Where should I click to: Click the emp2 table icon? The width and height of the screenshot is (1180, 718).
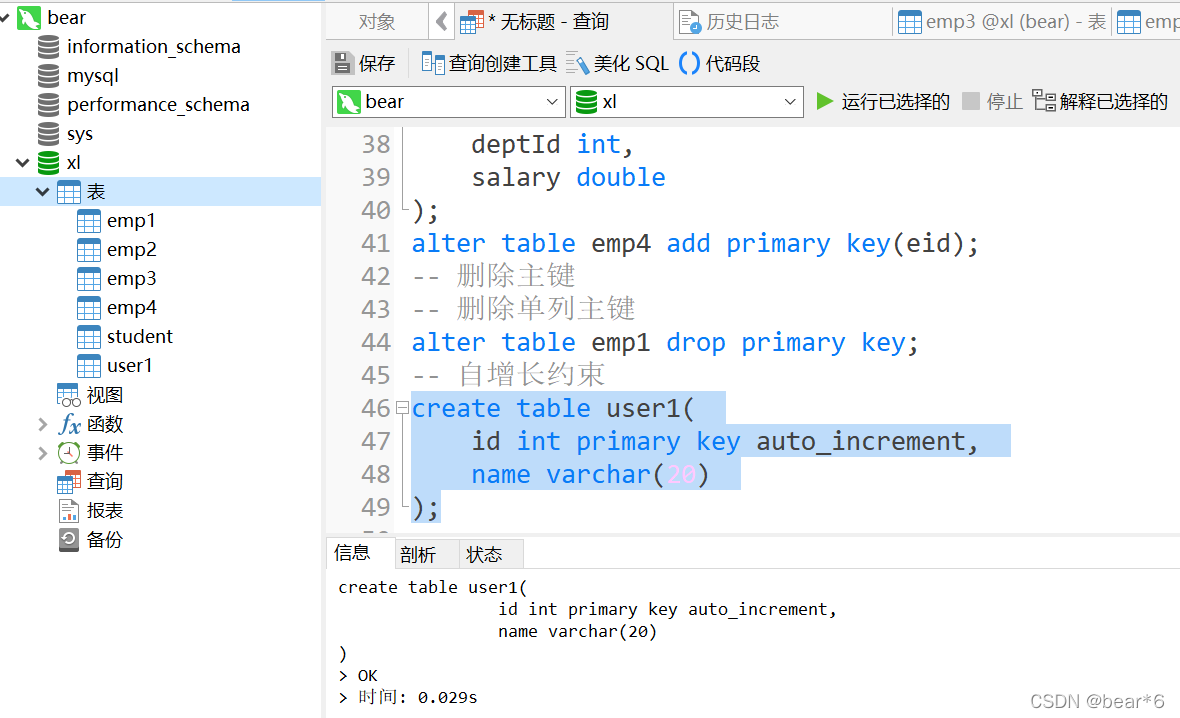[x=89, y=250]
